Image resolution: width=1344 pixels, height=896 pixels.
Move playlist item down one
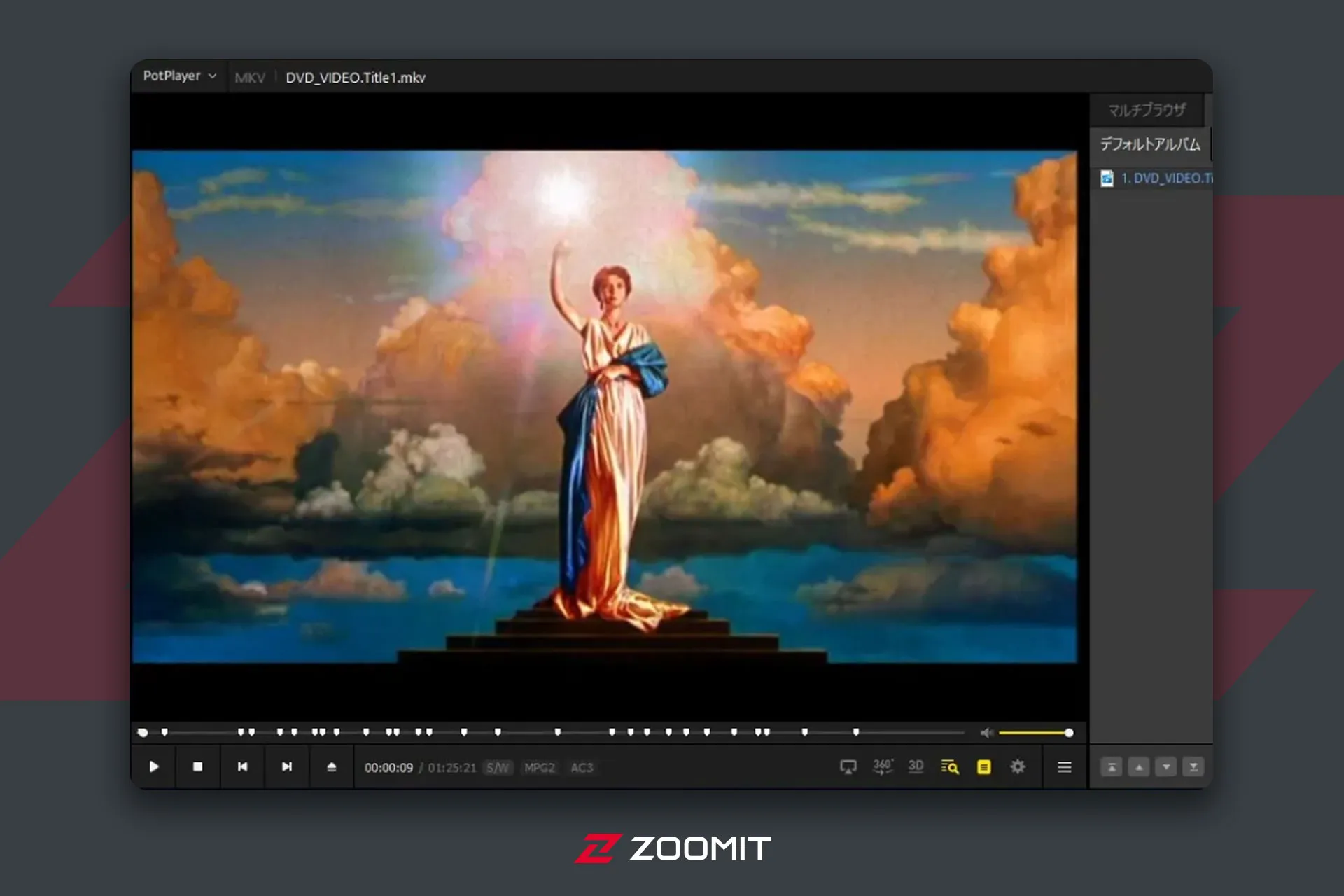tap(1166, 767)
